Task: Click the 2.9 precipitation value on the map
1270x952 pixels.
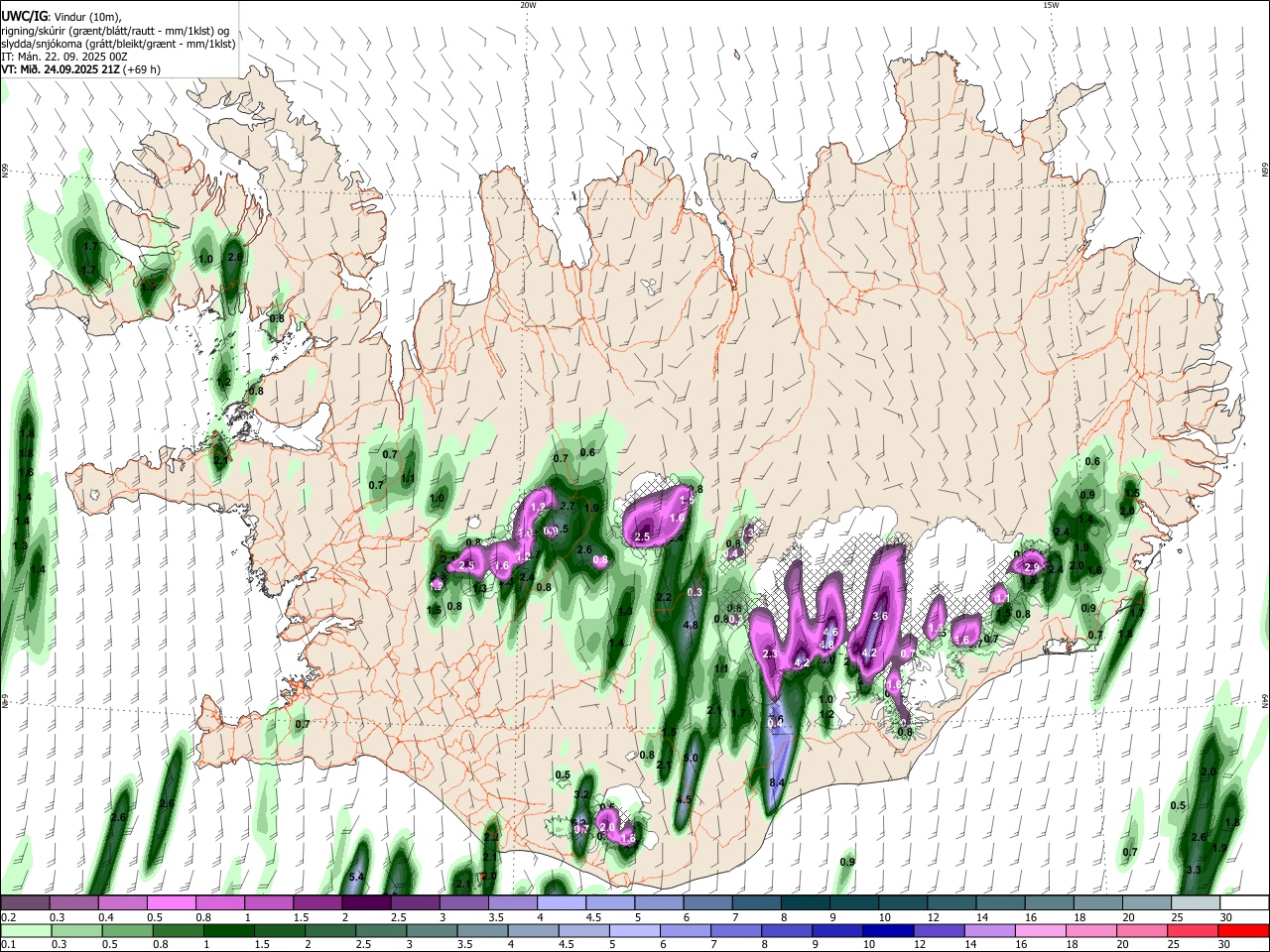Action: (x=1031, y=567)
